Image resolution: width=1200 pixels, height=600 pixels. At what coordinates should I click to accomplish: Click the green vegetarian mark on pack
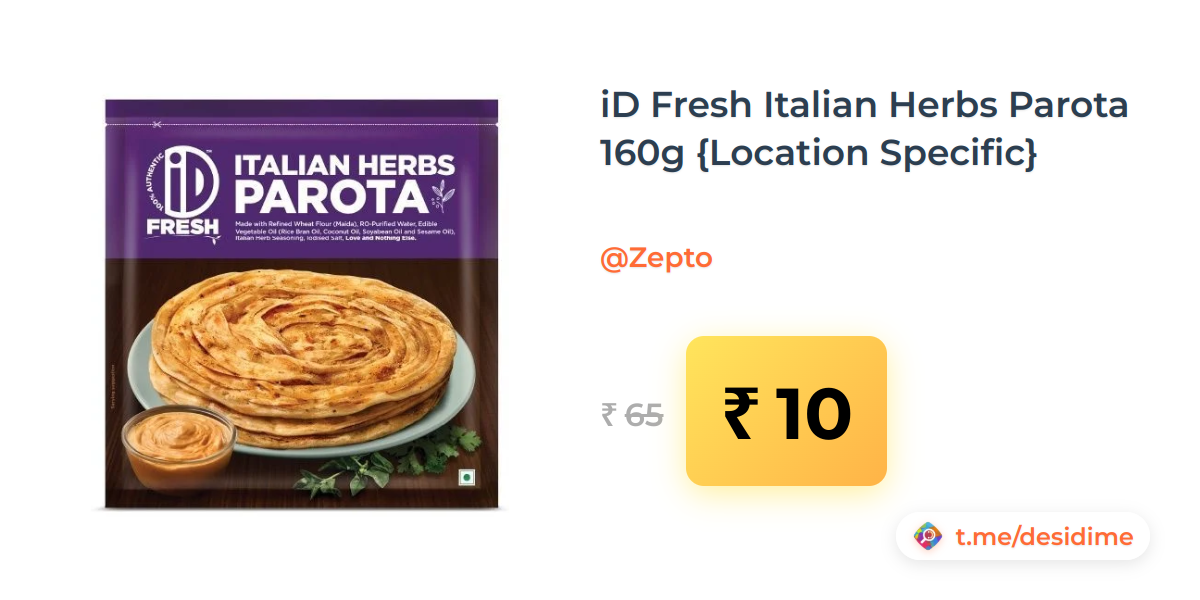pyautogui.click(x=462, y=478)
